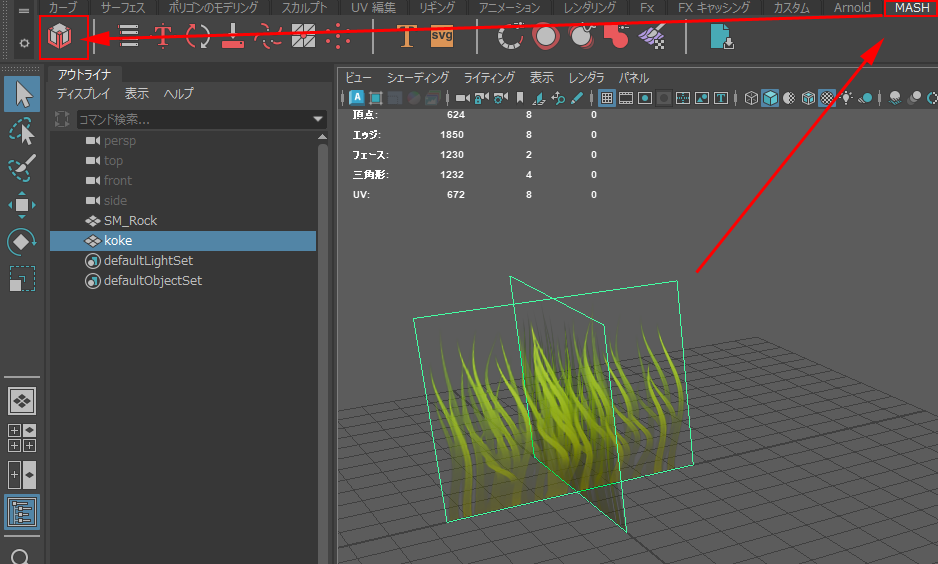Toggle the Film Gate display
This screenshot has width=938, height=564.
pos(626,97)
